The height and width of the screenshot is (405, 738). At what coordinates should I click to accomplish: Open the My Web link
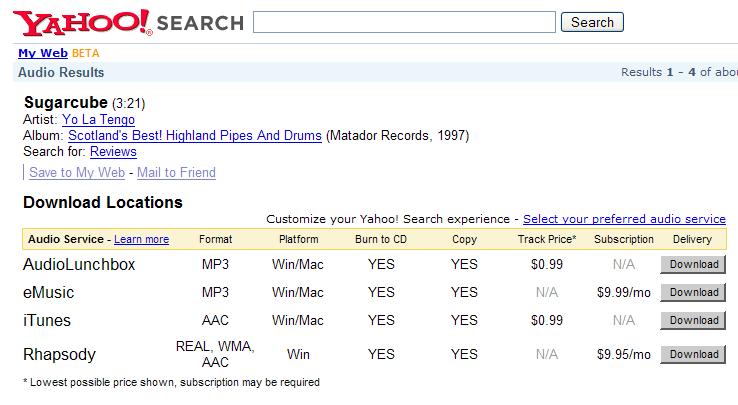pos(43,53)
